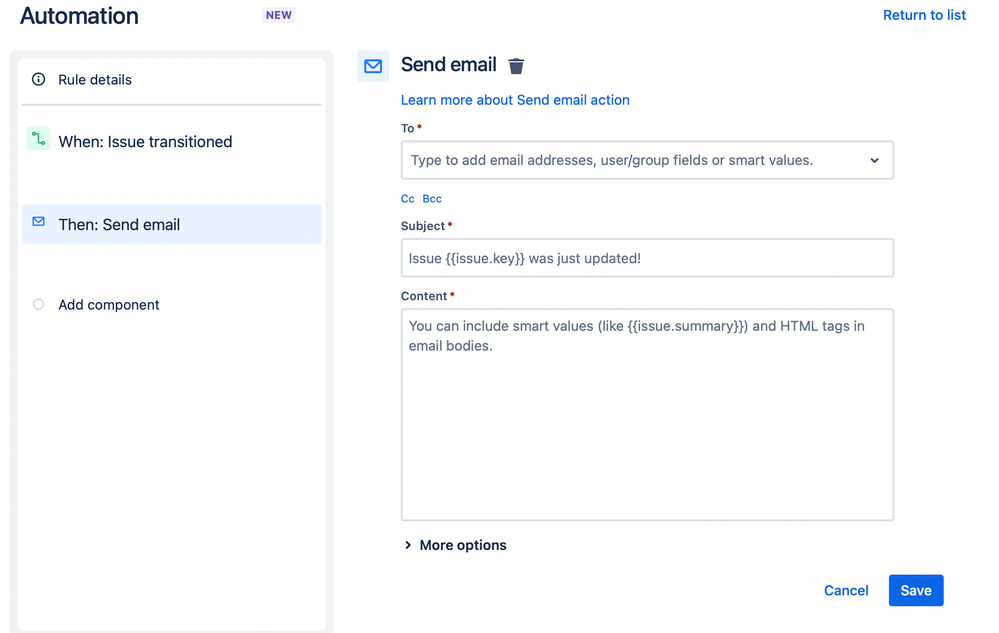Image resolution: width=999 pixels, height=633 pixels.
Task: Select Then: Send email step
Action: 171,224
